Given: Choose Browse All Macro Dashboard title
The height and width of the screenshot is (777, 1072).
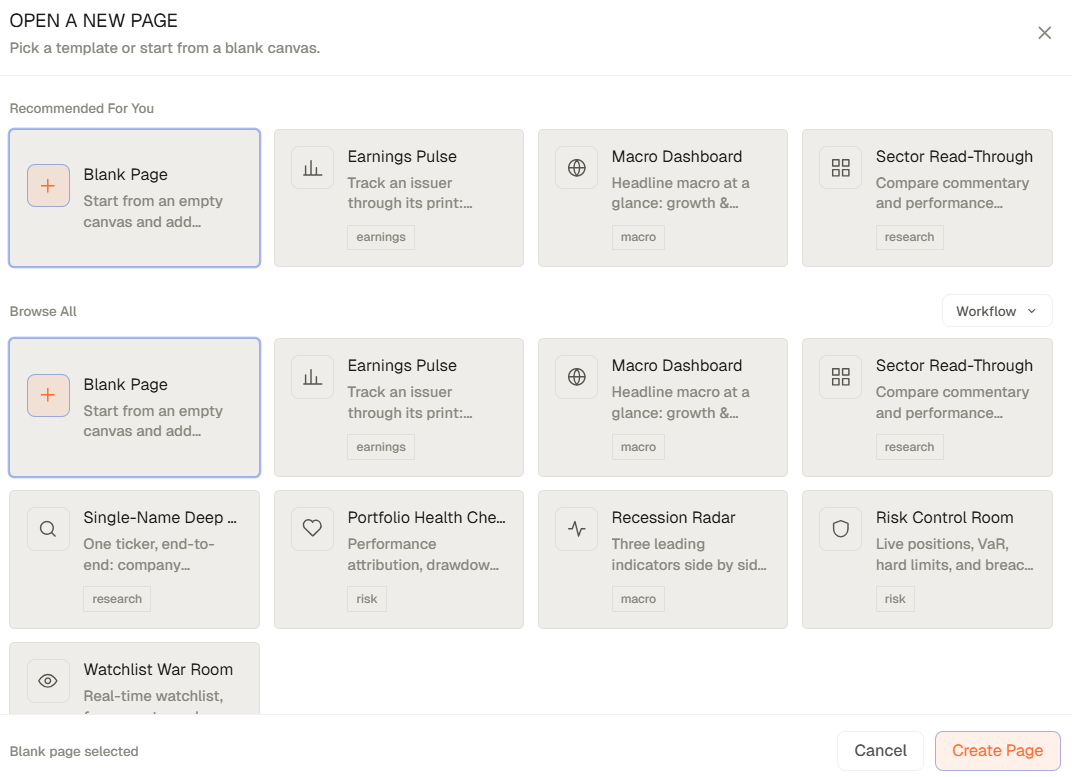Looking at the screenshot, I should tap(677, 366).
